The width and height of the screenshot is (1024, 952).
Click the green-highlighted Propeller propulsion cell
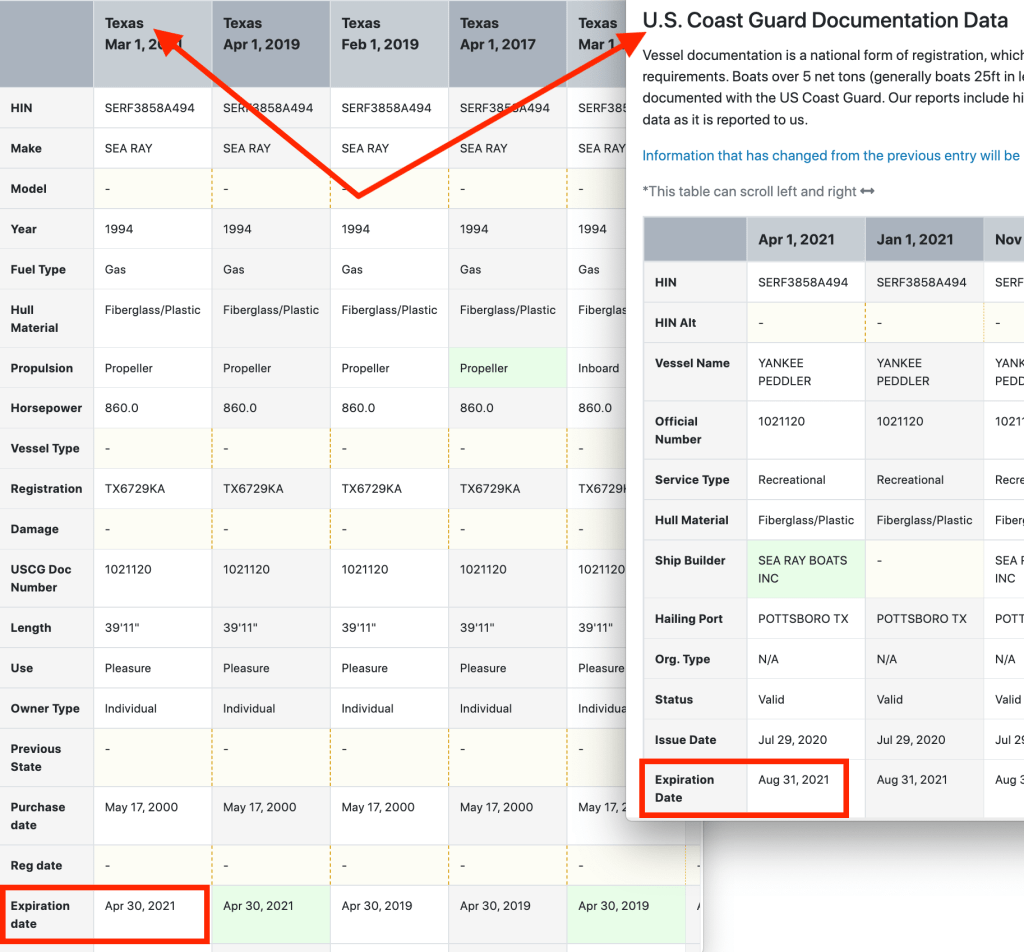(x=484, y=368)
